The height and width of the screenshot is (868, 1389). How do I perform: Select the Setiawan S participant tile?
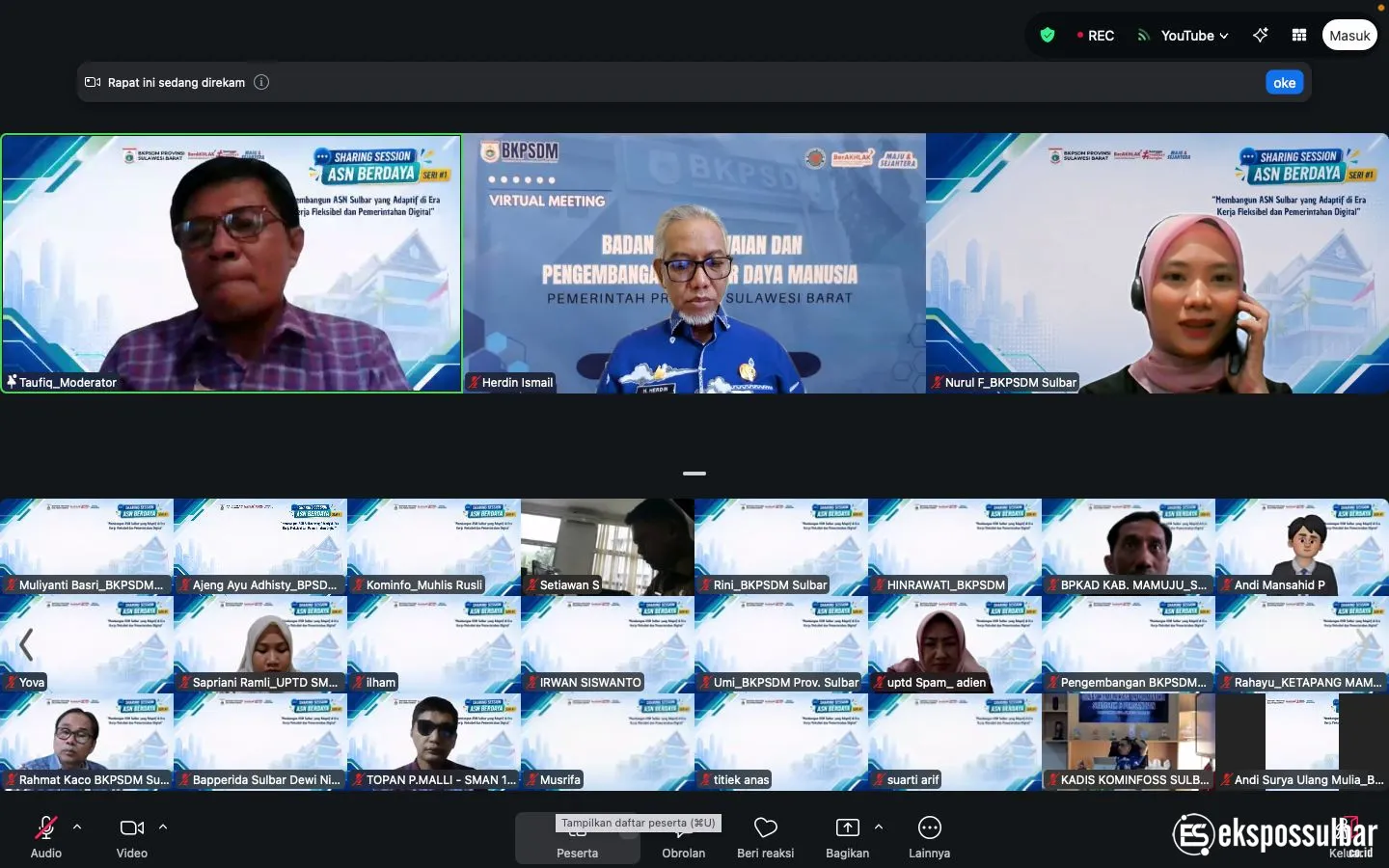pos(608,547)
